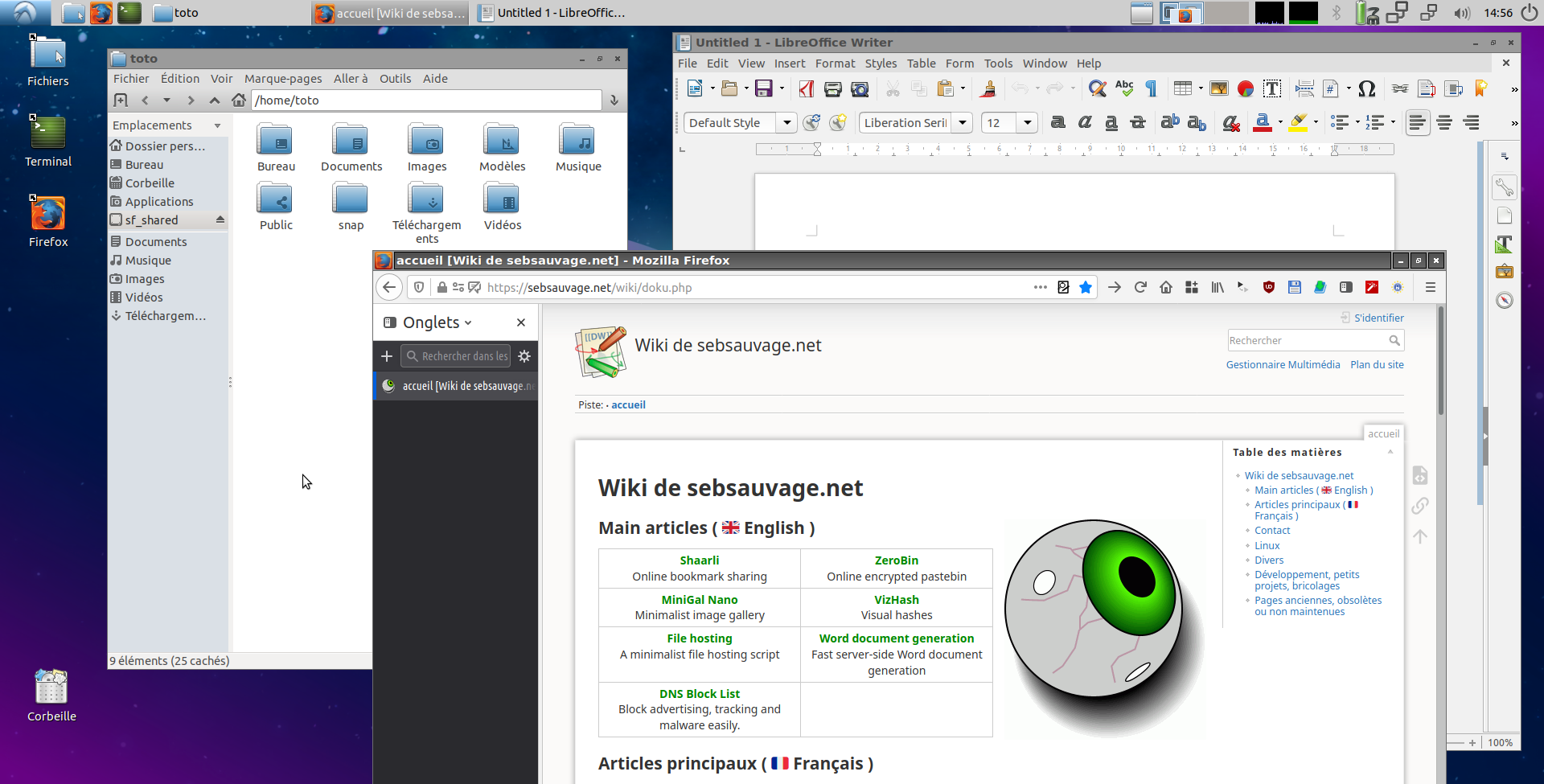Image resolution: width=1544 pixels, height=784 pixels.
Task: Open the Marque-pages menu in file manager
Action: [x=282, y=79]
